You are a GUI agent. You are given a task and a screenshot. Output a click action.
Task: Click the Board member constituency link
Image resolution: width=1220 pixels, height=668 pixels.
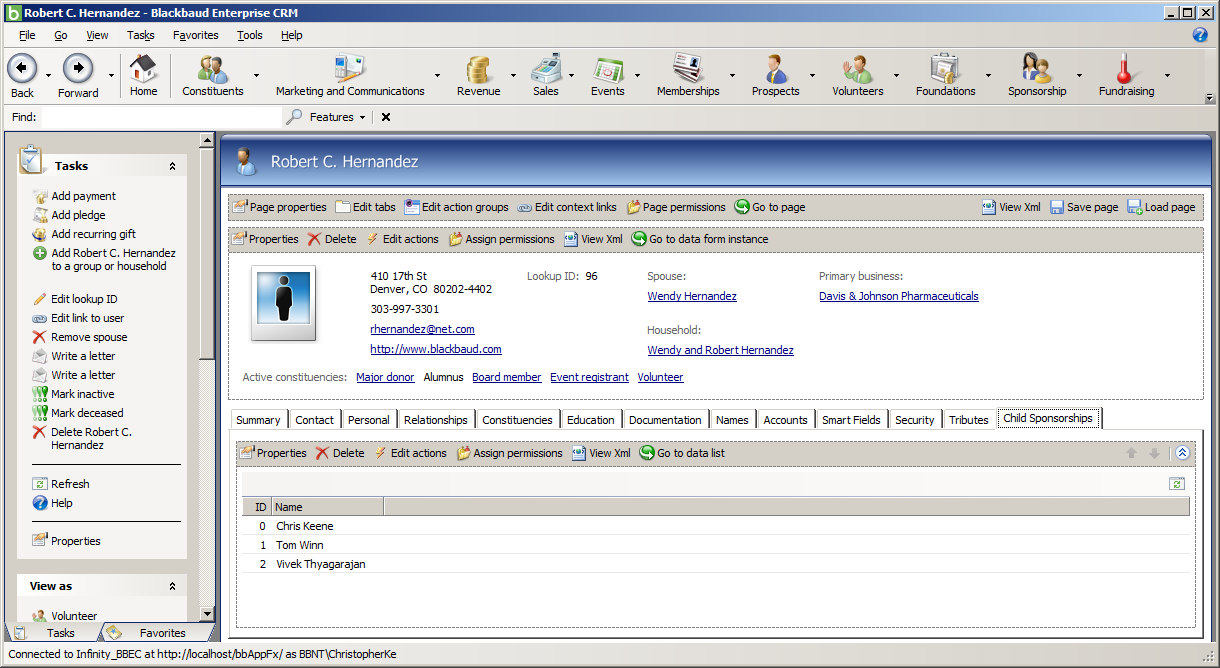507,377
